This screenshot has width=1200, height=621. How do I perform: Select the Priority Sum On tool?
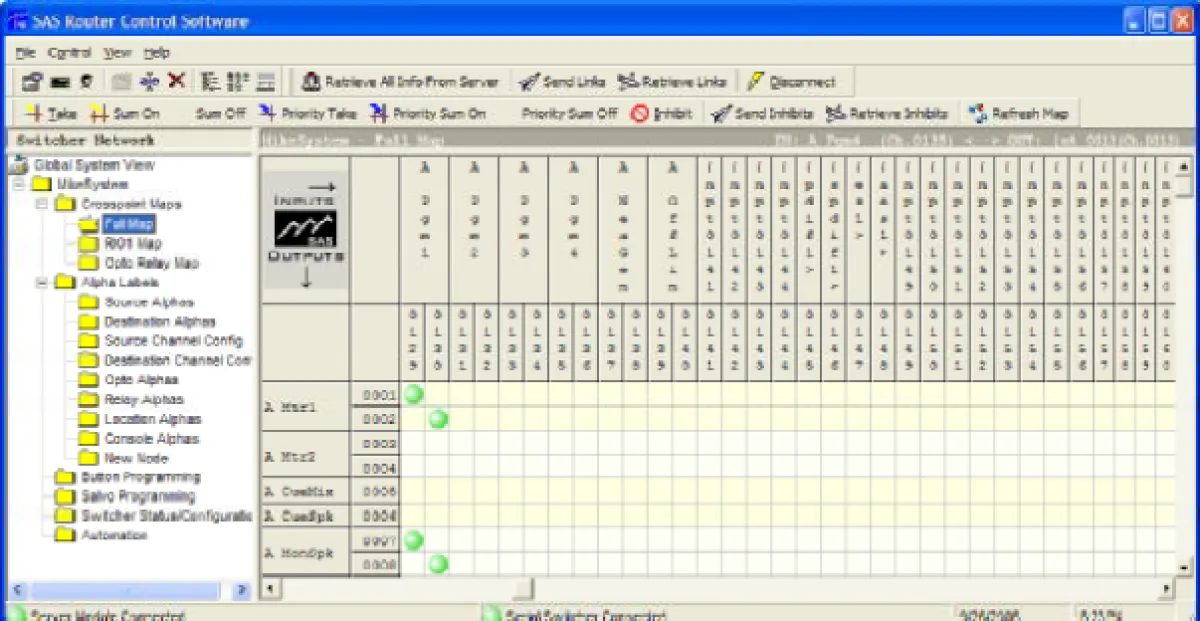point(428,114)
